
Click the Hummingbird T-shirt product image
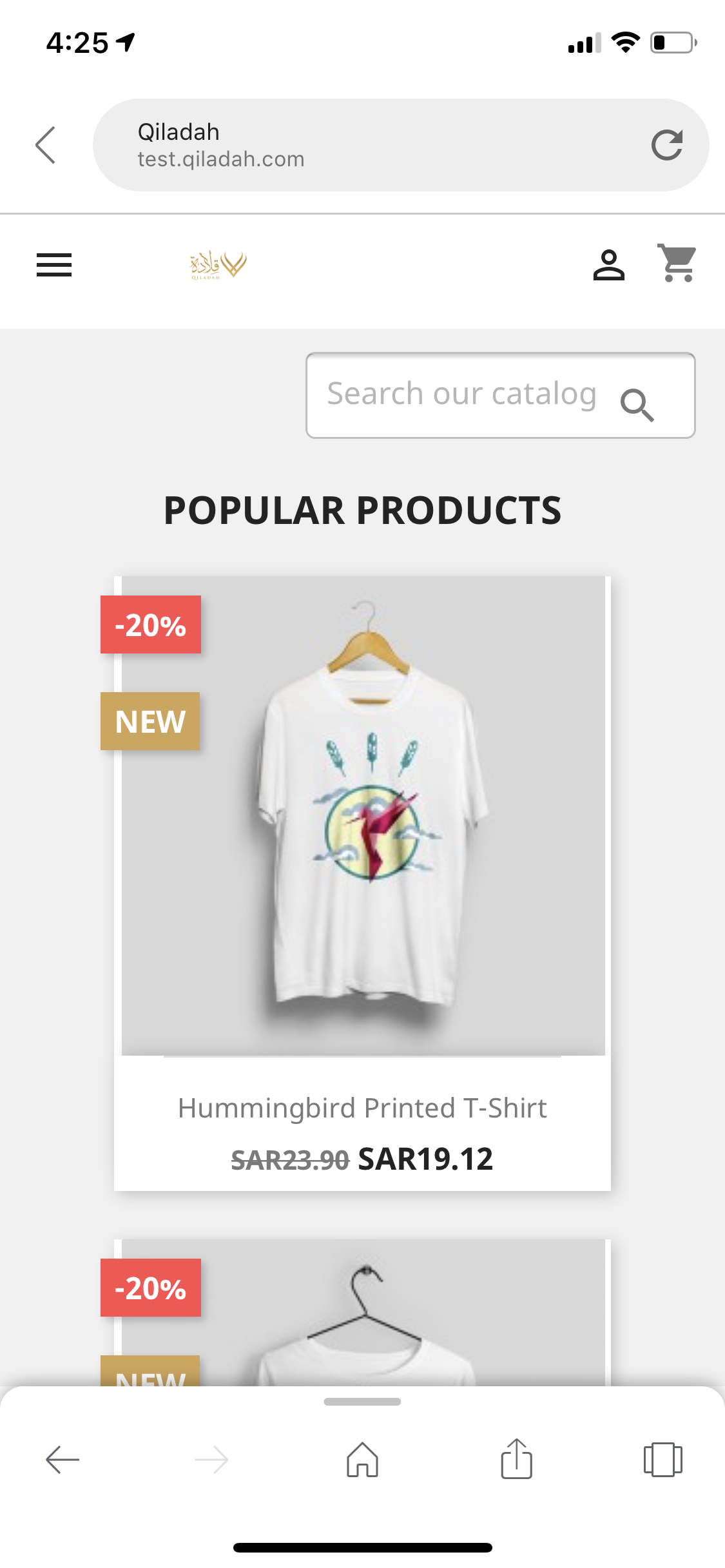pyautogui.click(x=363, y=816)
